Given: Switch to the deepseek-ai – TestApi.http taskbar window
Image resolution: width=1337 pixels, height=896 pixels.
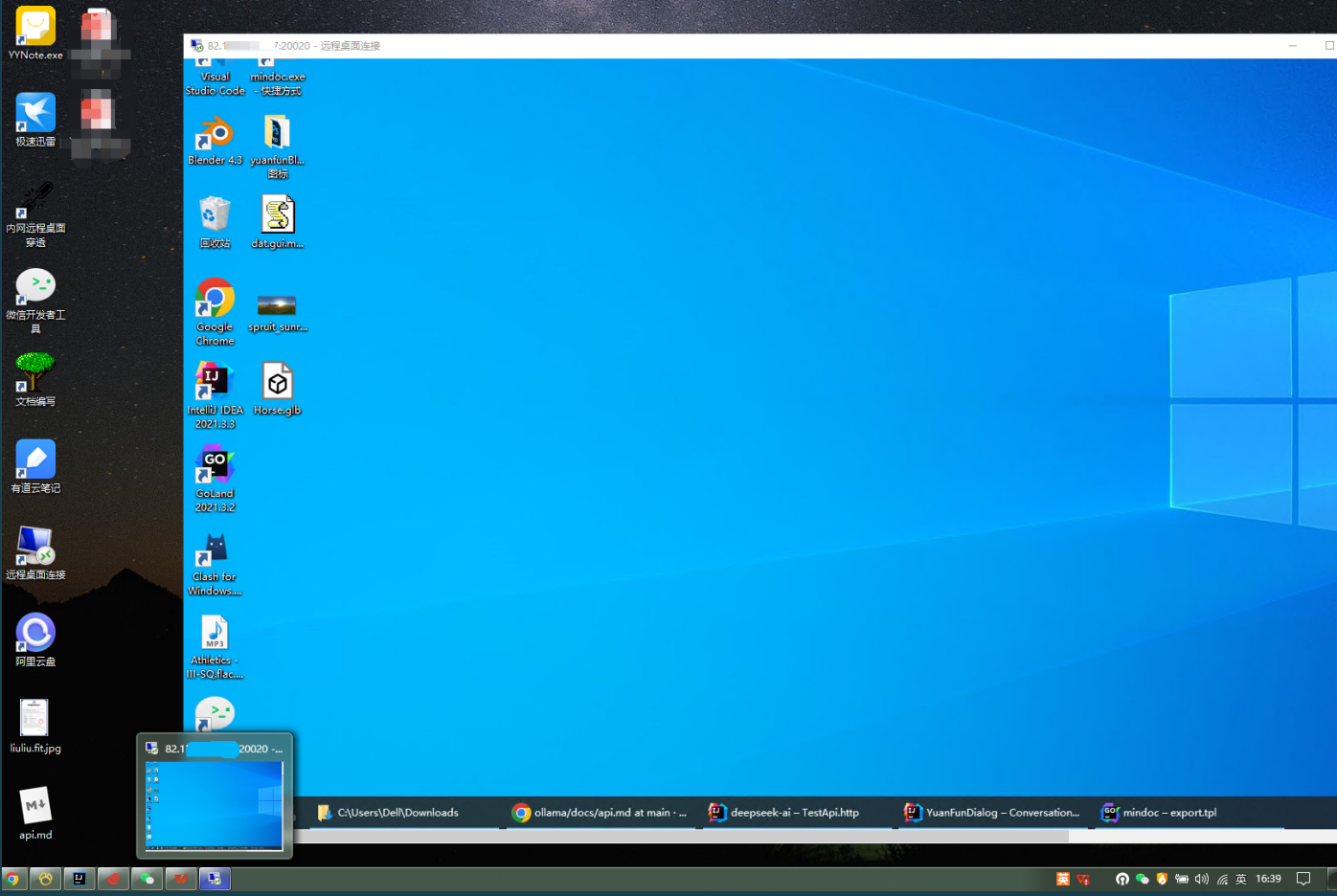Looking at the screenshot, I should pyautogui.click(x=783, y=813).
